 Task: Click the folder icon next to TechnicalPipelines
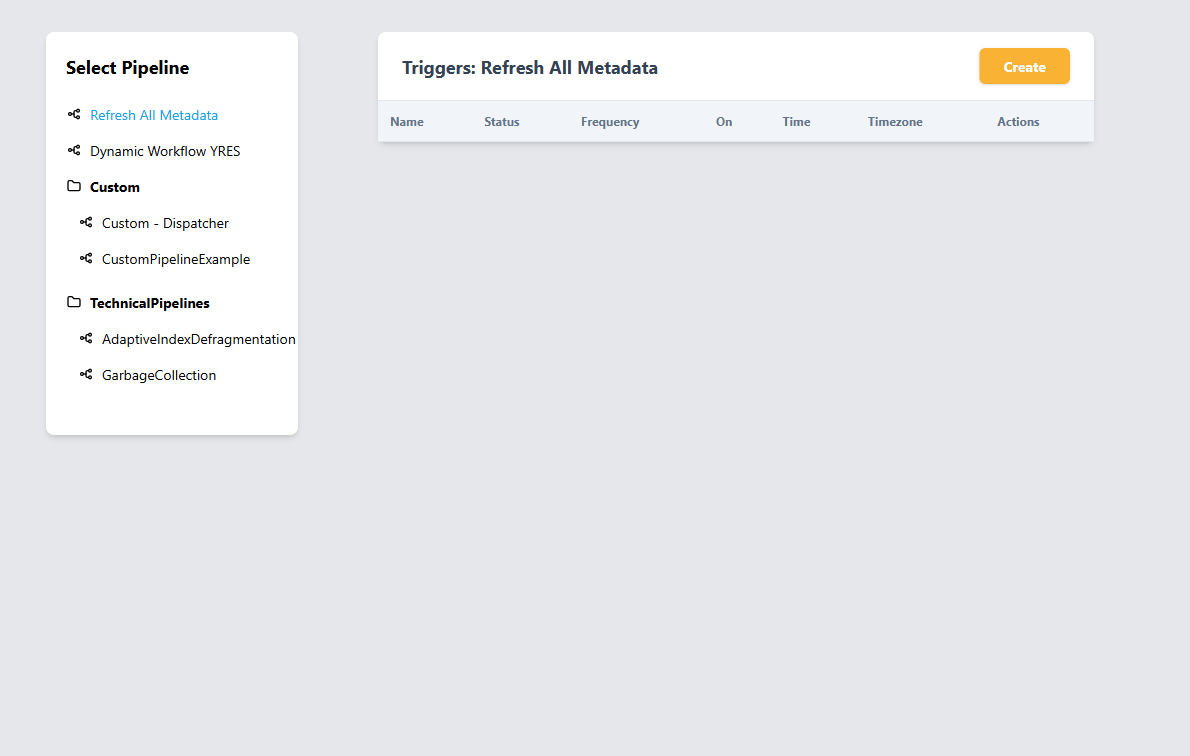tap(74, 302)
